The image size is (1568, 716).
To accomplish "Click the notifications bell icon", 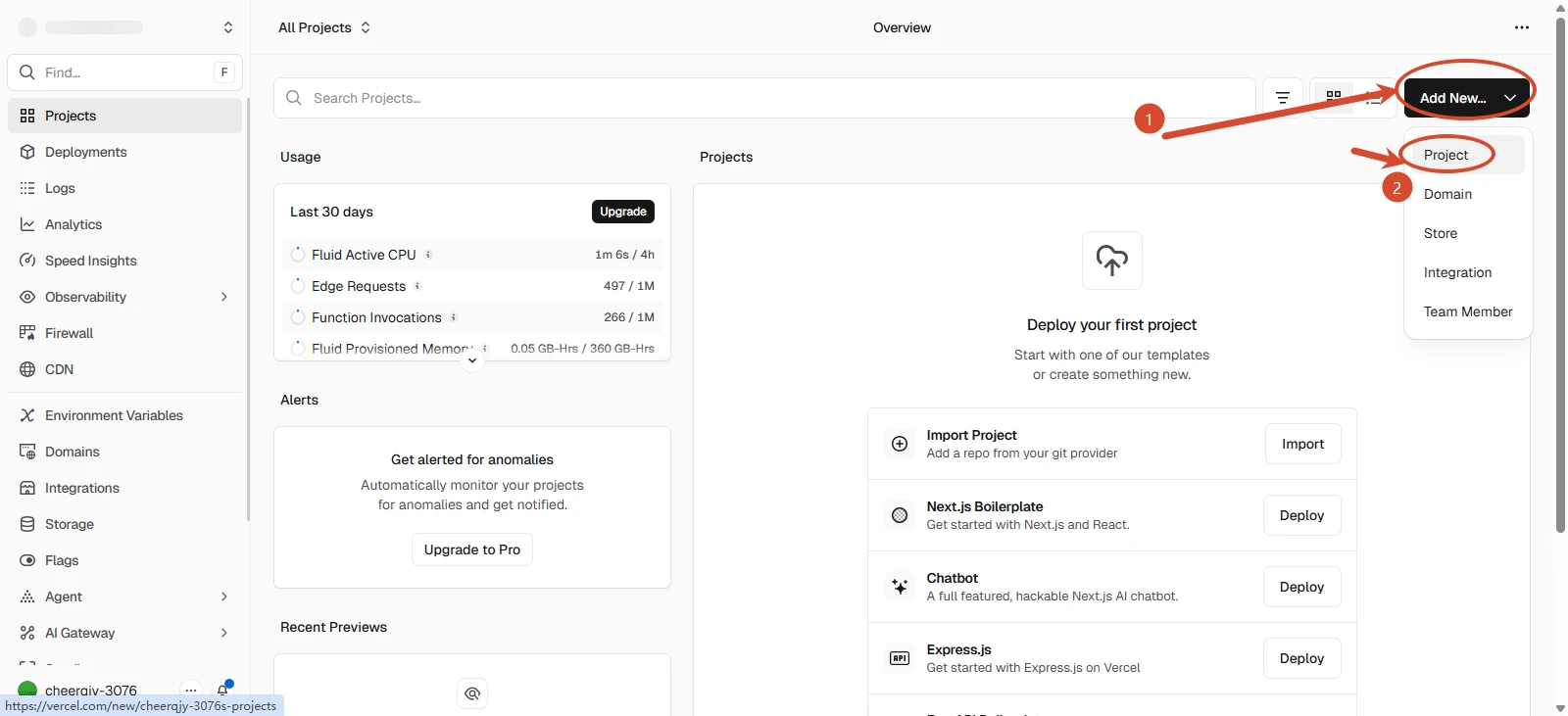I will point(223,690).
